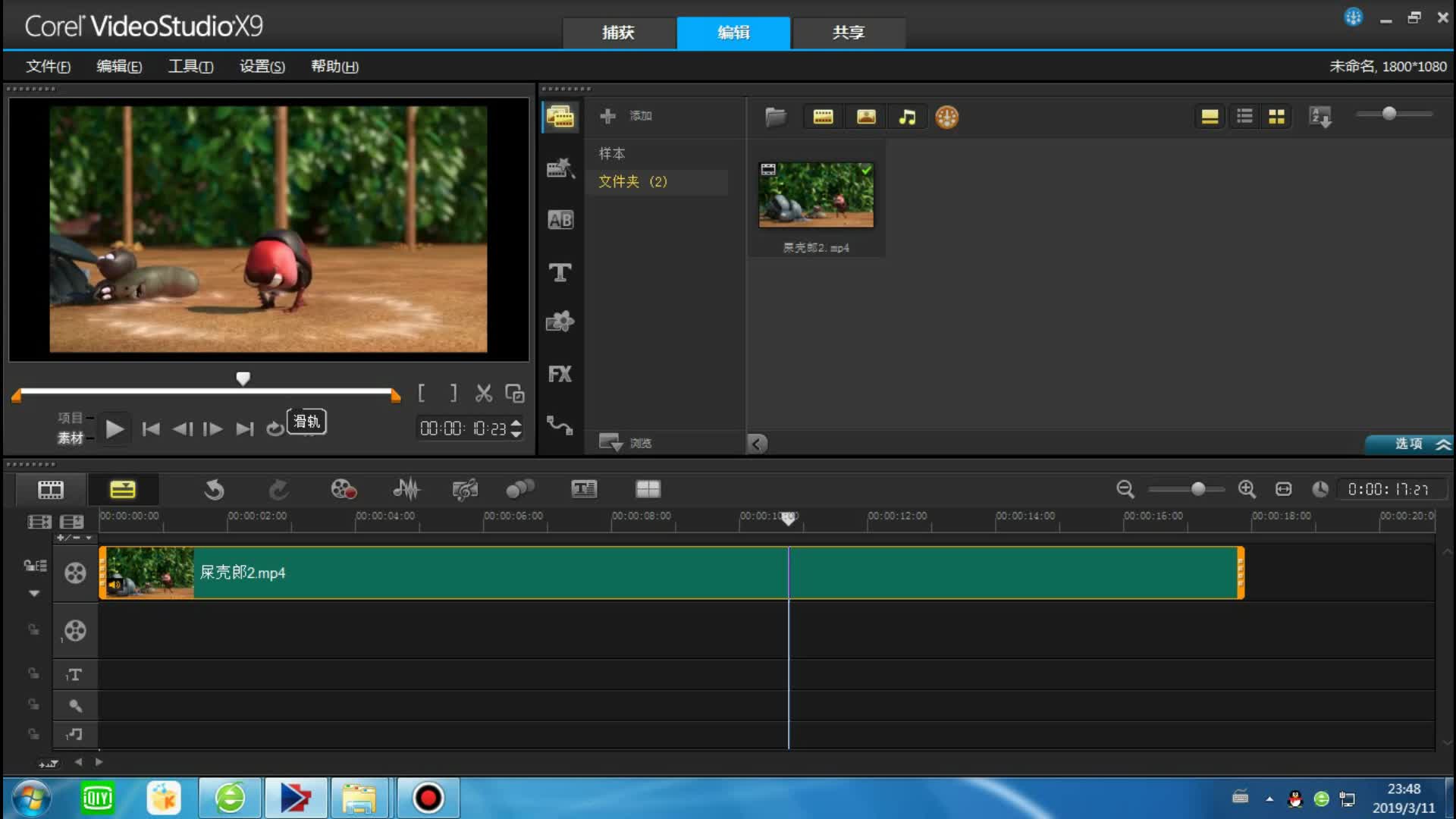Image resolution: width=1456 pixels, height=819 pixels.
Task: Collapse library navigation panel arrow
Action: point(756,444)
